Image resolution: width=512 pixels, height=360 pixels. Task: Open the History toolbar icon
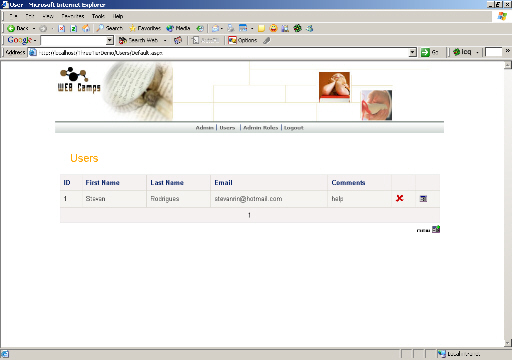coord(200,28)
